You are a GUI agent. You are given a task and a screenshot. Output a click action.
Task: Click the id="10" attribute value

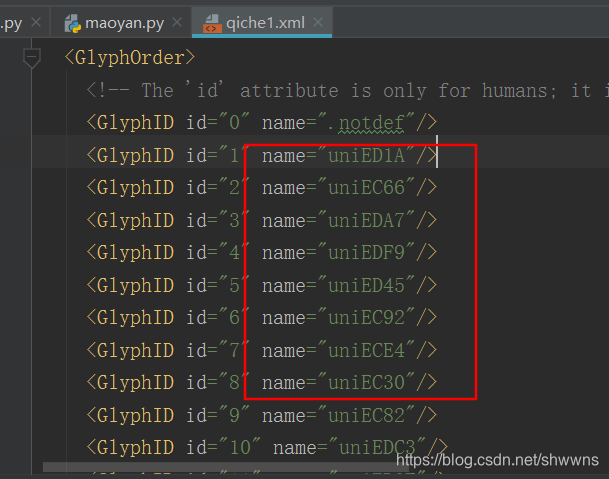point(240,448)
